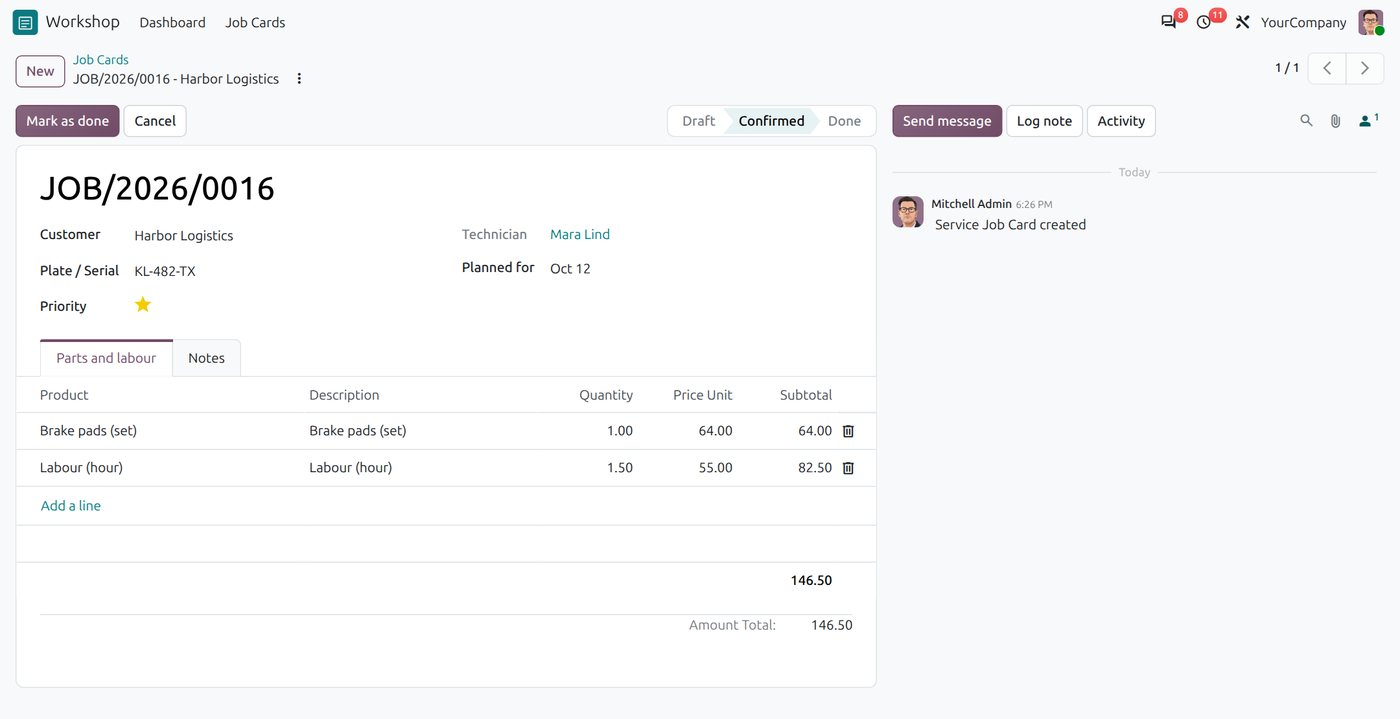The image size is (1400, 719).
Task: Open the activities clock icon
Action: (1204, 22)
